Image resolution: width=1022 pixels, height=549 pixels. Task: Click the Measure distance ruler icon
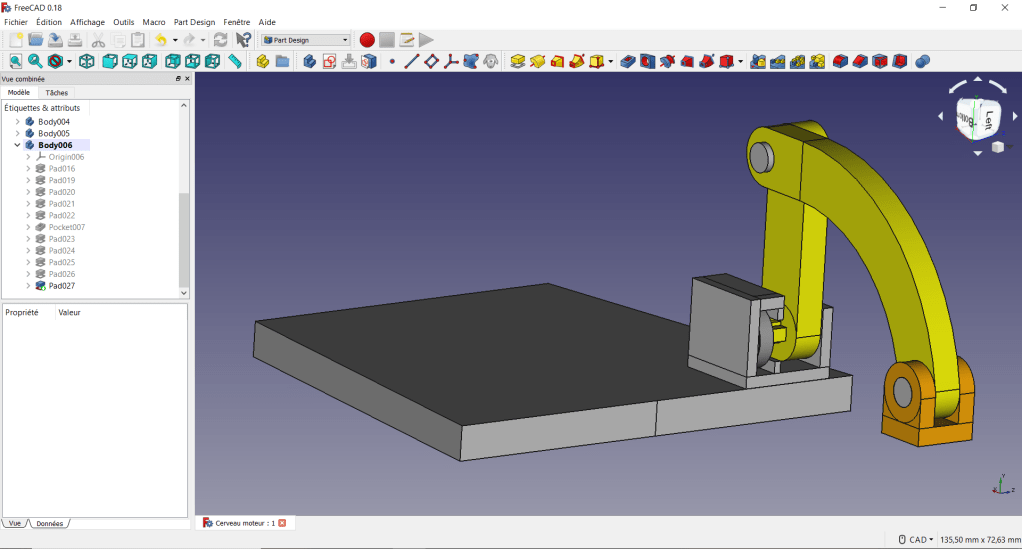tap(235, 62)
